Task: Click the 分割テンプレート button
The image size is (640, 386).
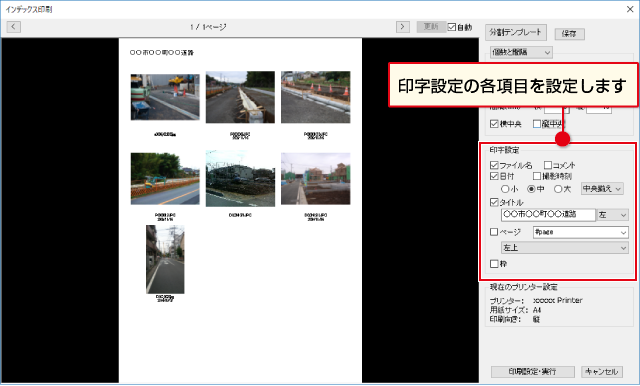Action: (516, 32)
